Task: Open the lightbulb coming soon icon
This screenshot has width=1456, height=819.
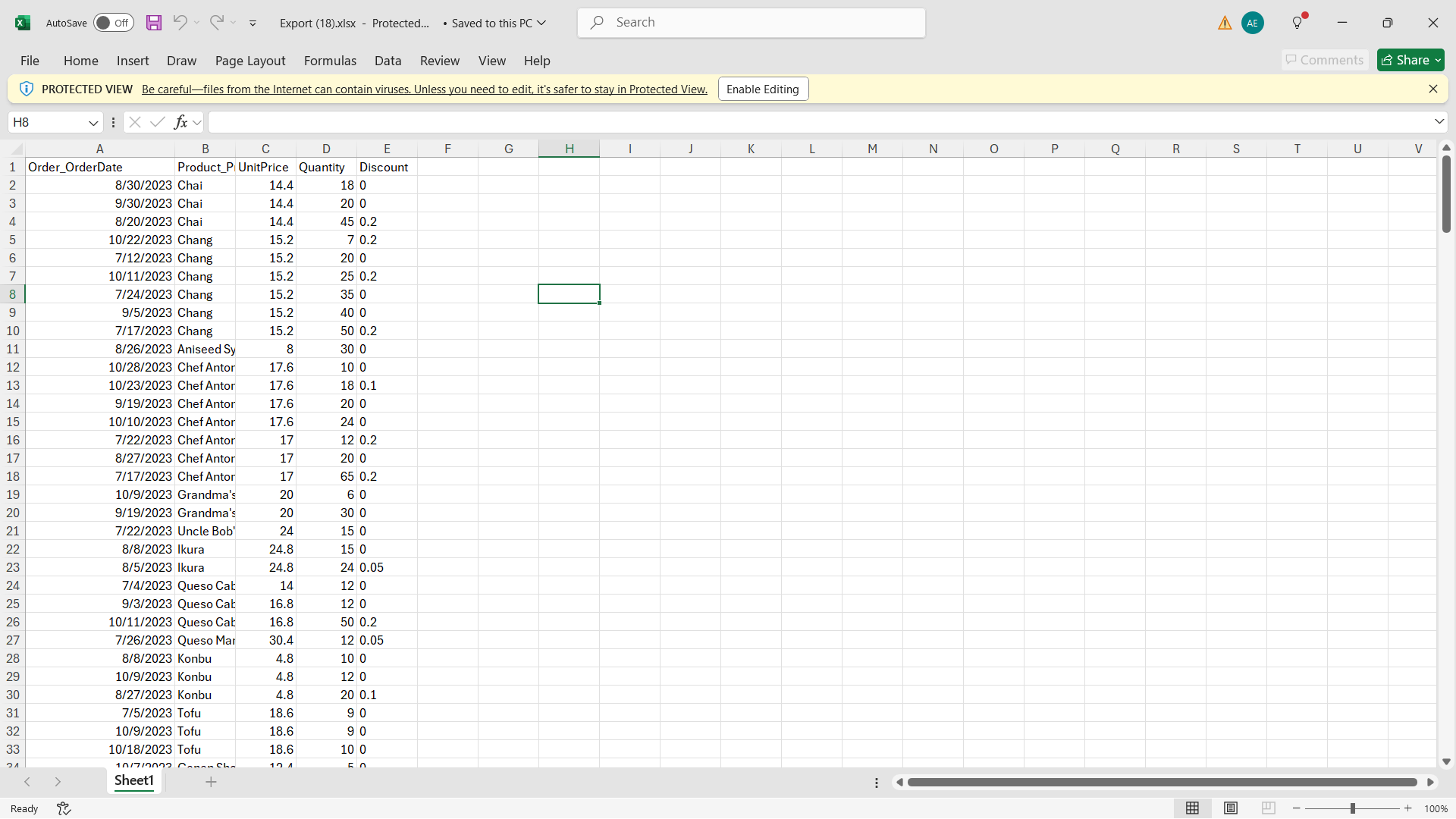Action: [x=1298, y=23]
